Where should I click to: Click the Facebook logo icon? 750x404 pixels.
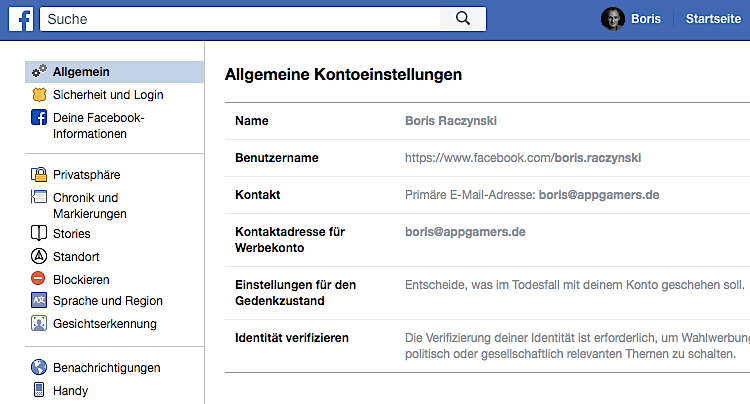(x=21, y=19)
